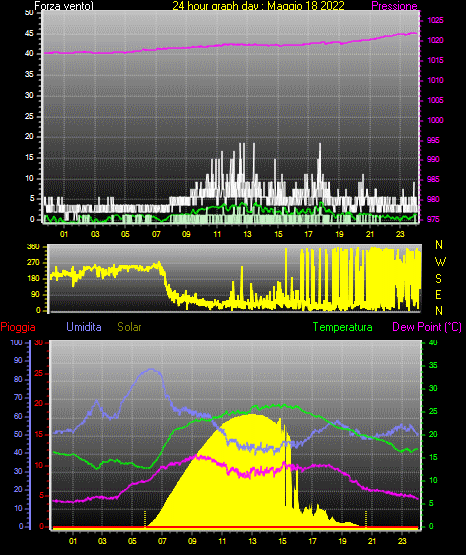The image size is (466, 555).
Task: Click the 25 value on red rain axis
Action: [x=39, y=373]
